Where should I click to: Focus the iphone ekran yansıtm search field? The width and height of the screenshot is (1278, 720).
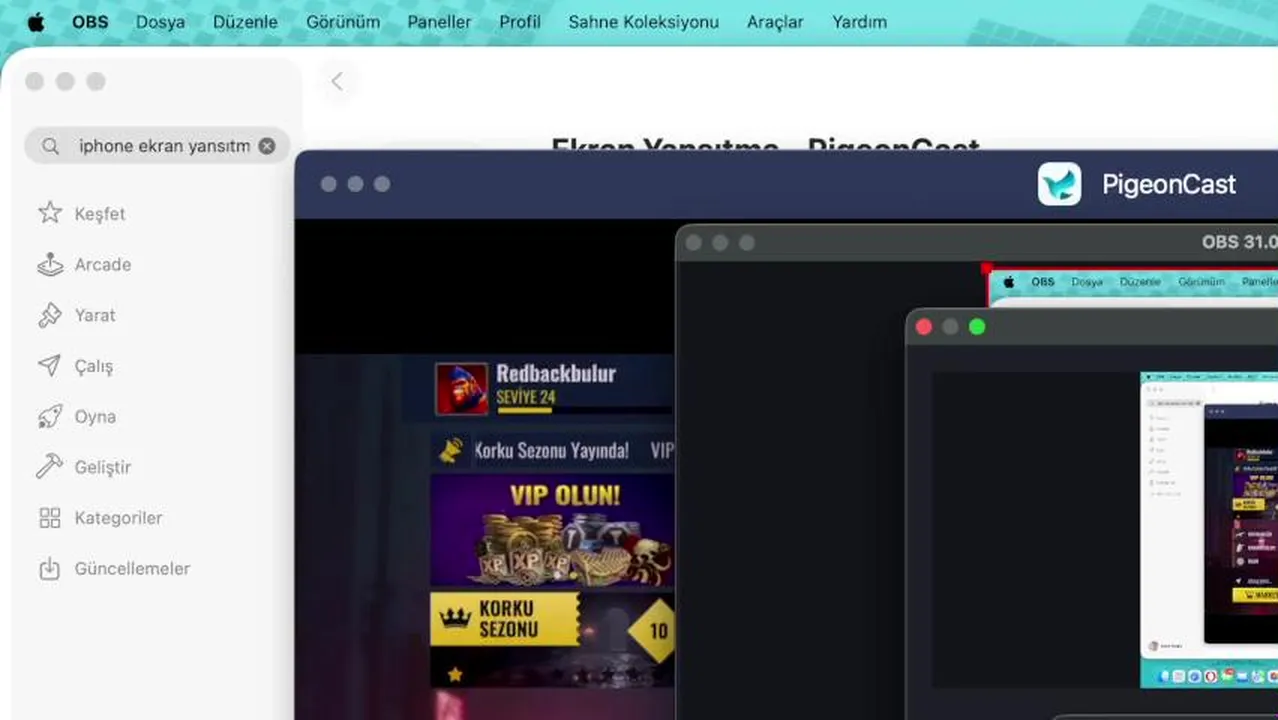157,146
